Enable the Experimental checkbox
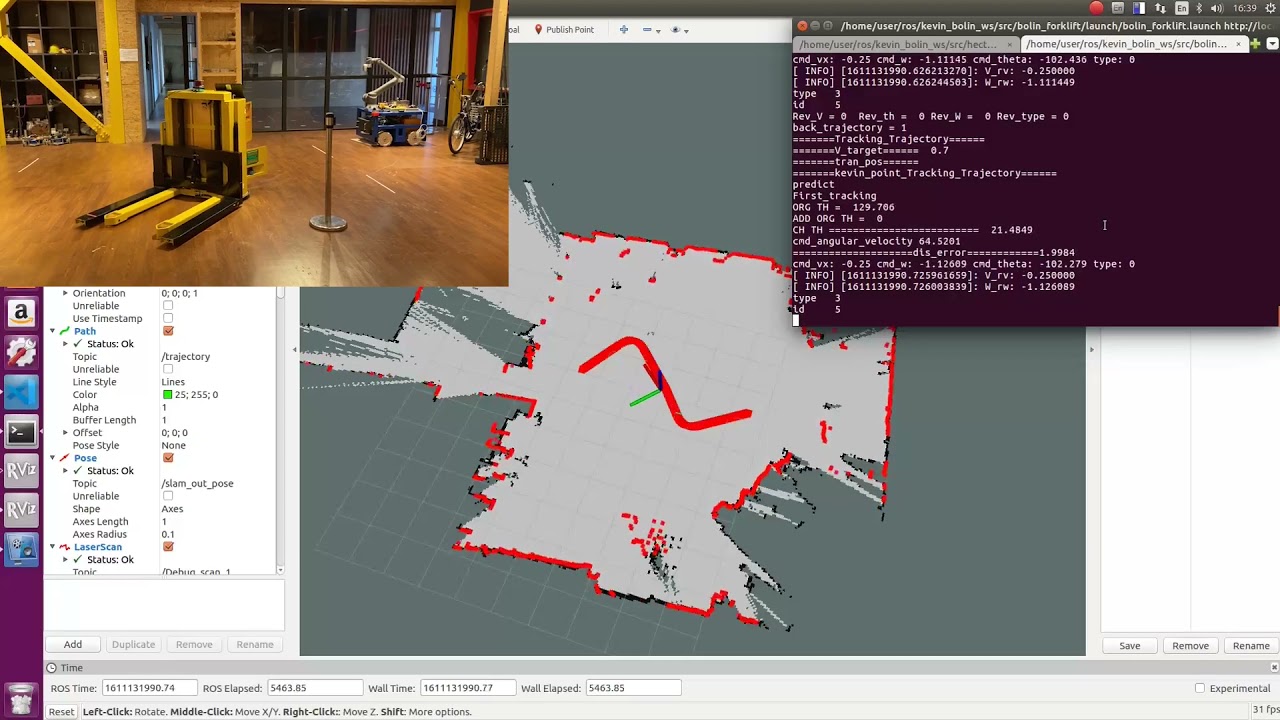Image resolution: width=1280 pixels, height=720 pixels. 1200,688
